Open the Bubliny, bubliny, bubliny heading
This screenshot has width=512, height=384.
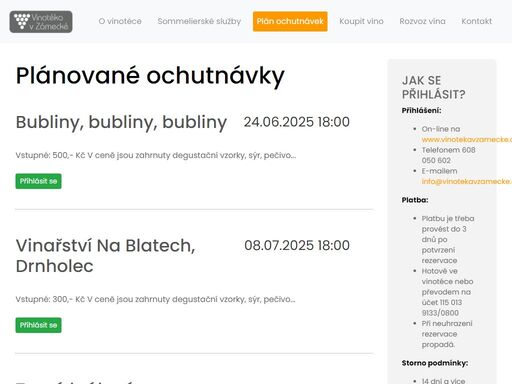pyautogui.click(x=121, y=122)
